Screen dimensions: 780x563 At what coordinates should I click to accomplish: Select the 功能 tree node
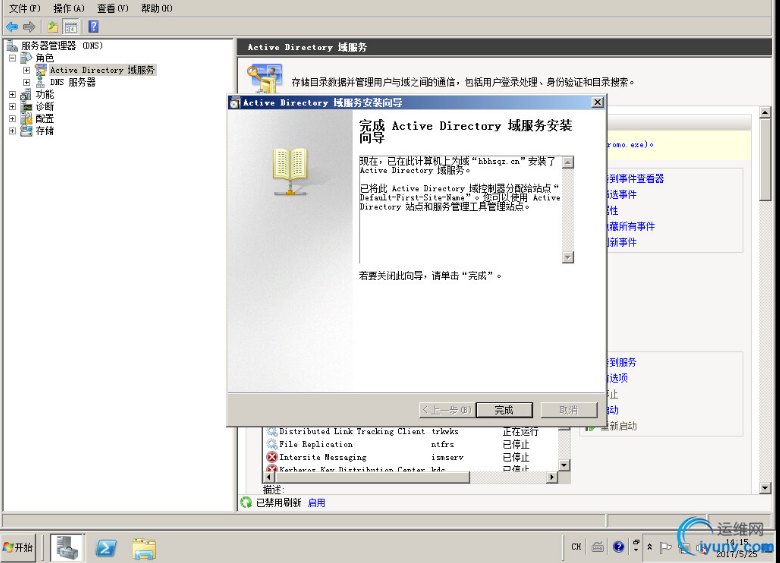44,94
